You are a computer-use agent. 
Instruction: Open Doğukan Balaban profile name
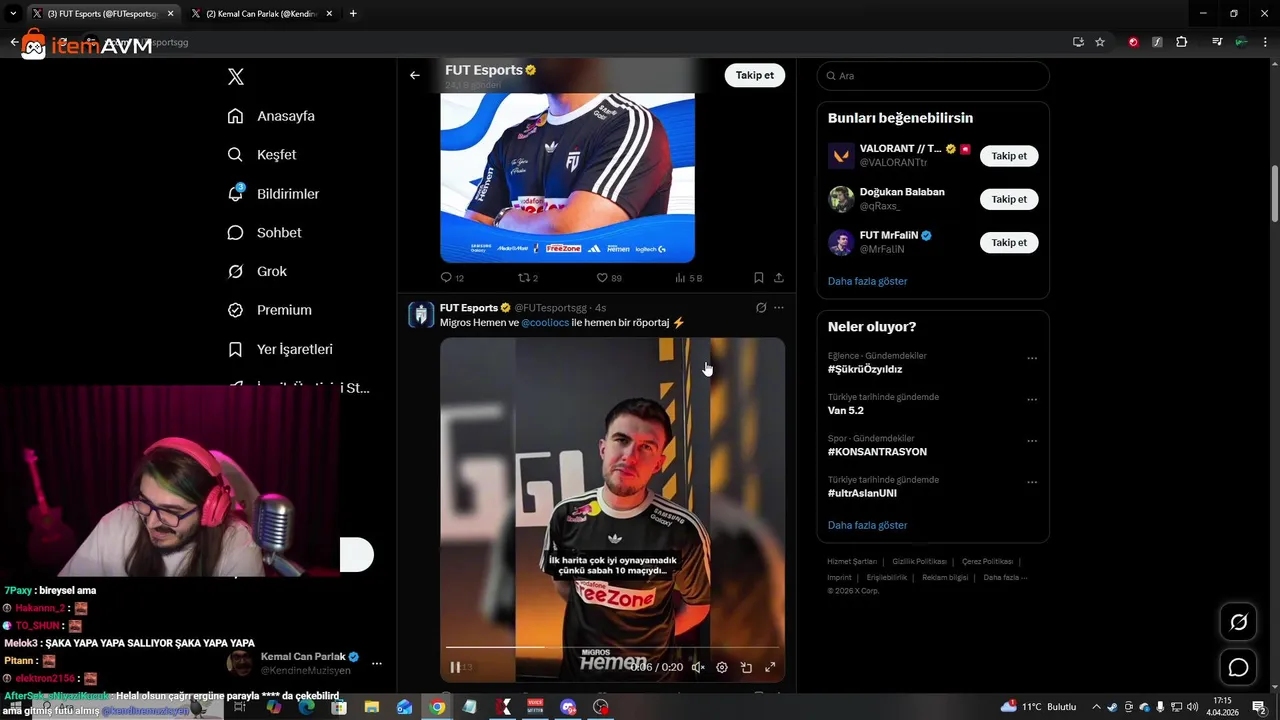tap(902, 192)
